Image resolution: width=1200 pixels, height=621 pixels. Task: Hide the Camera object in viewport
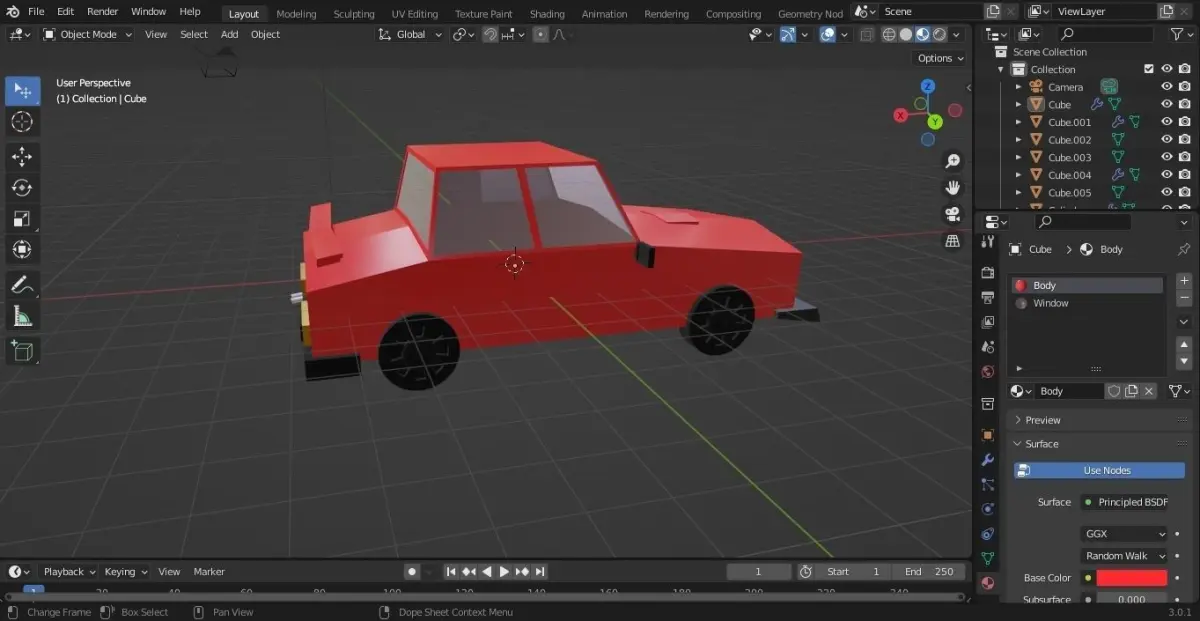1166,87
